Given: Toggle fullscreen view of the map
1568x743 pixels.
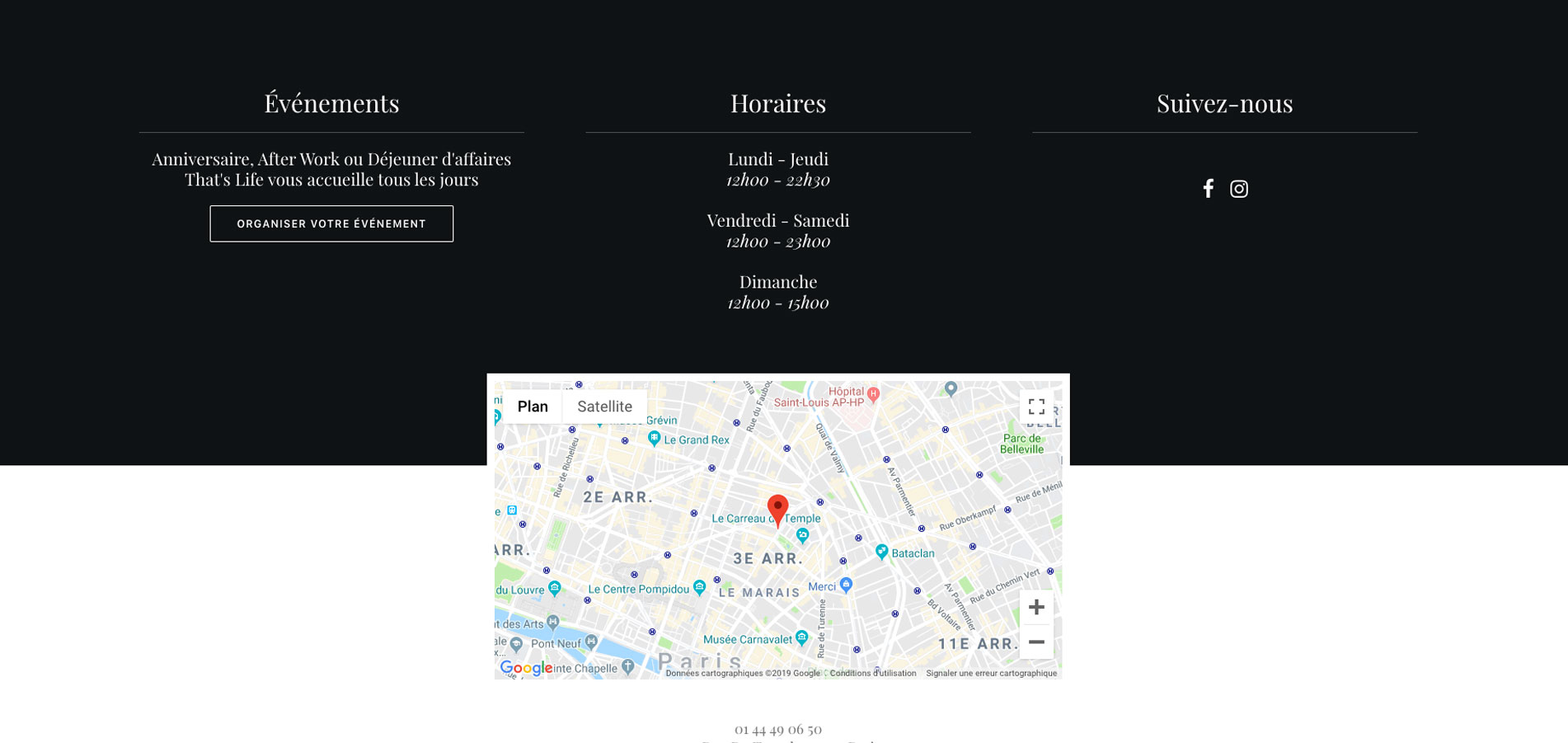Looking at the screenshot, I should [1036, 407].
